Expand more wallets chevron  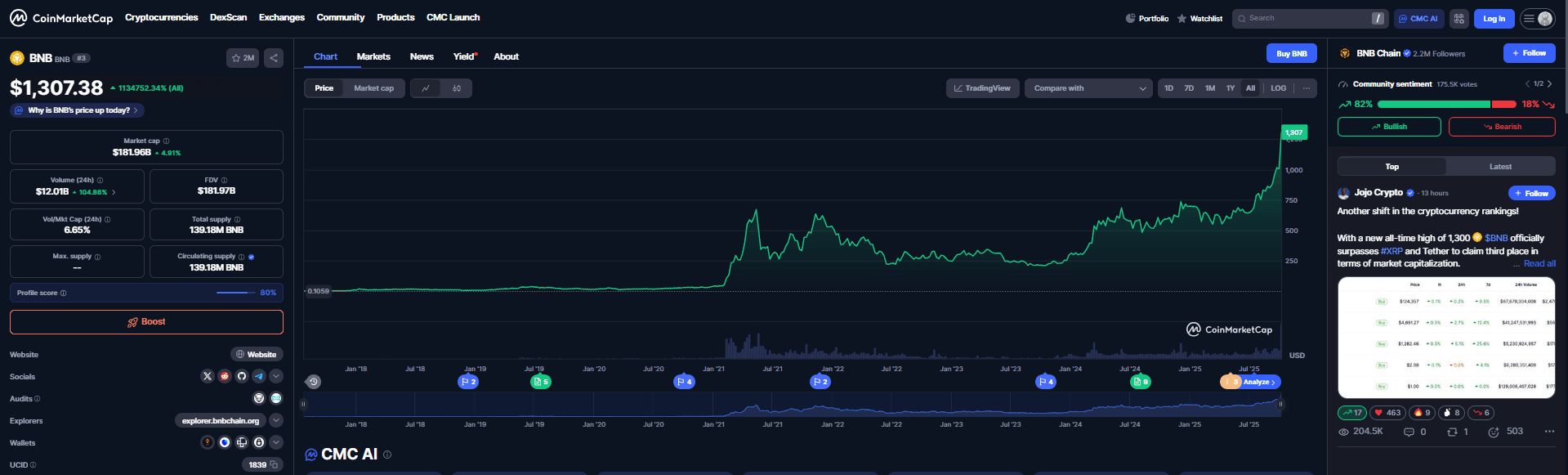point(276,442)
